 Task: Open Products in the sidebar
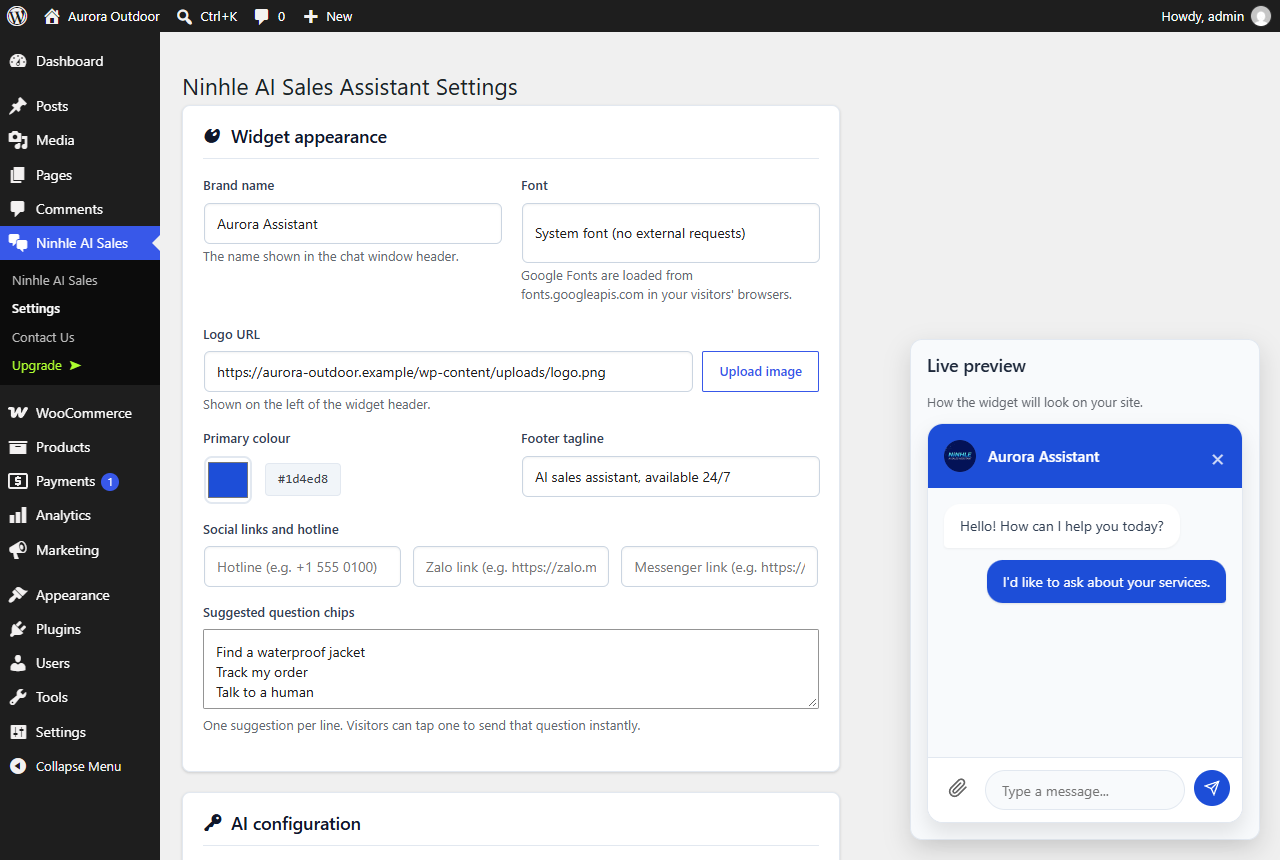click(80, 447)
